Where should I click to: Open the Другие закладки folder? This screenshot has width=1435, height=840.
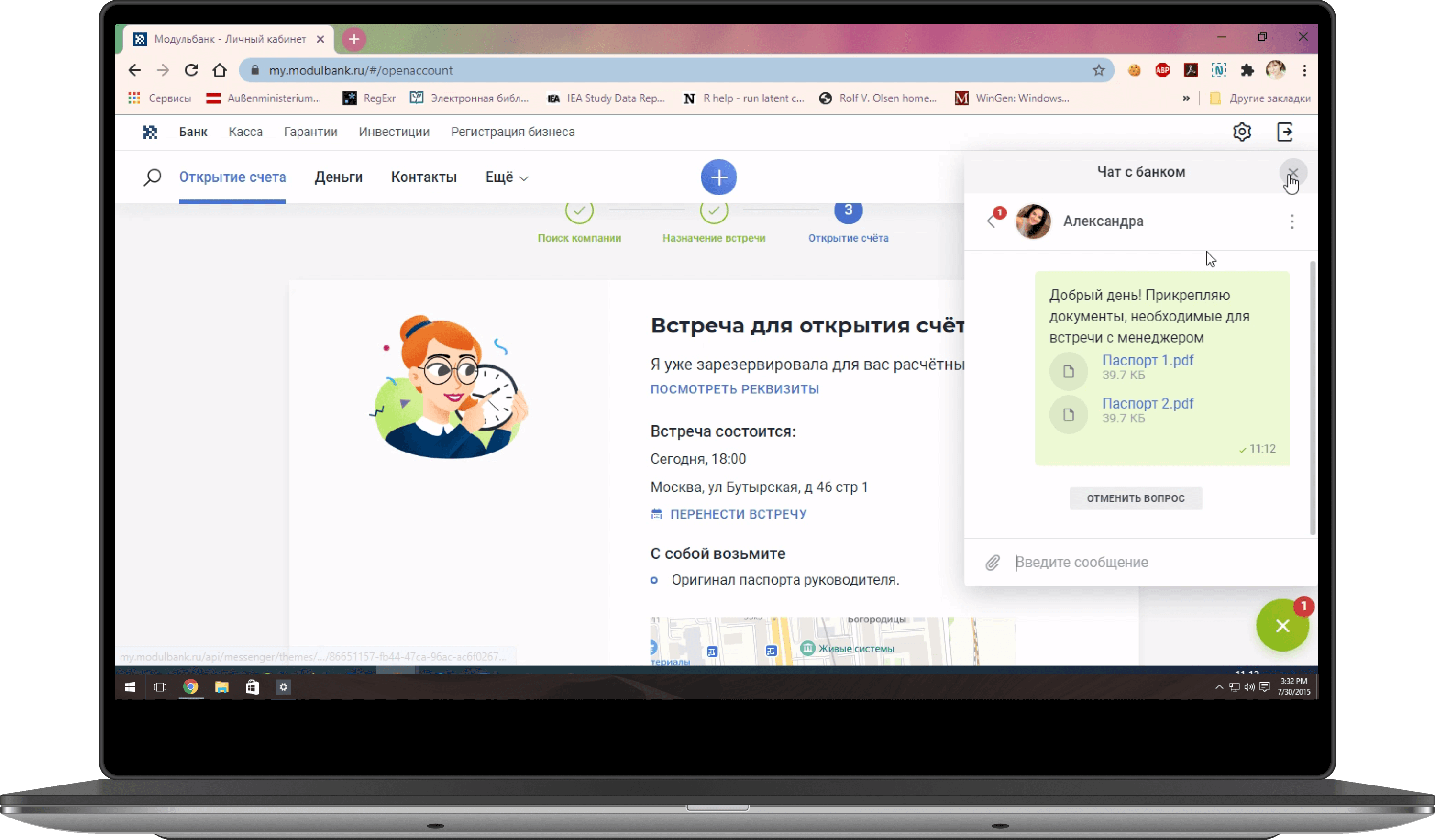(x=1259, y=98)
